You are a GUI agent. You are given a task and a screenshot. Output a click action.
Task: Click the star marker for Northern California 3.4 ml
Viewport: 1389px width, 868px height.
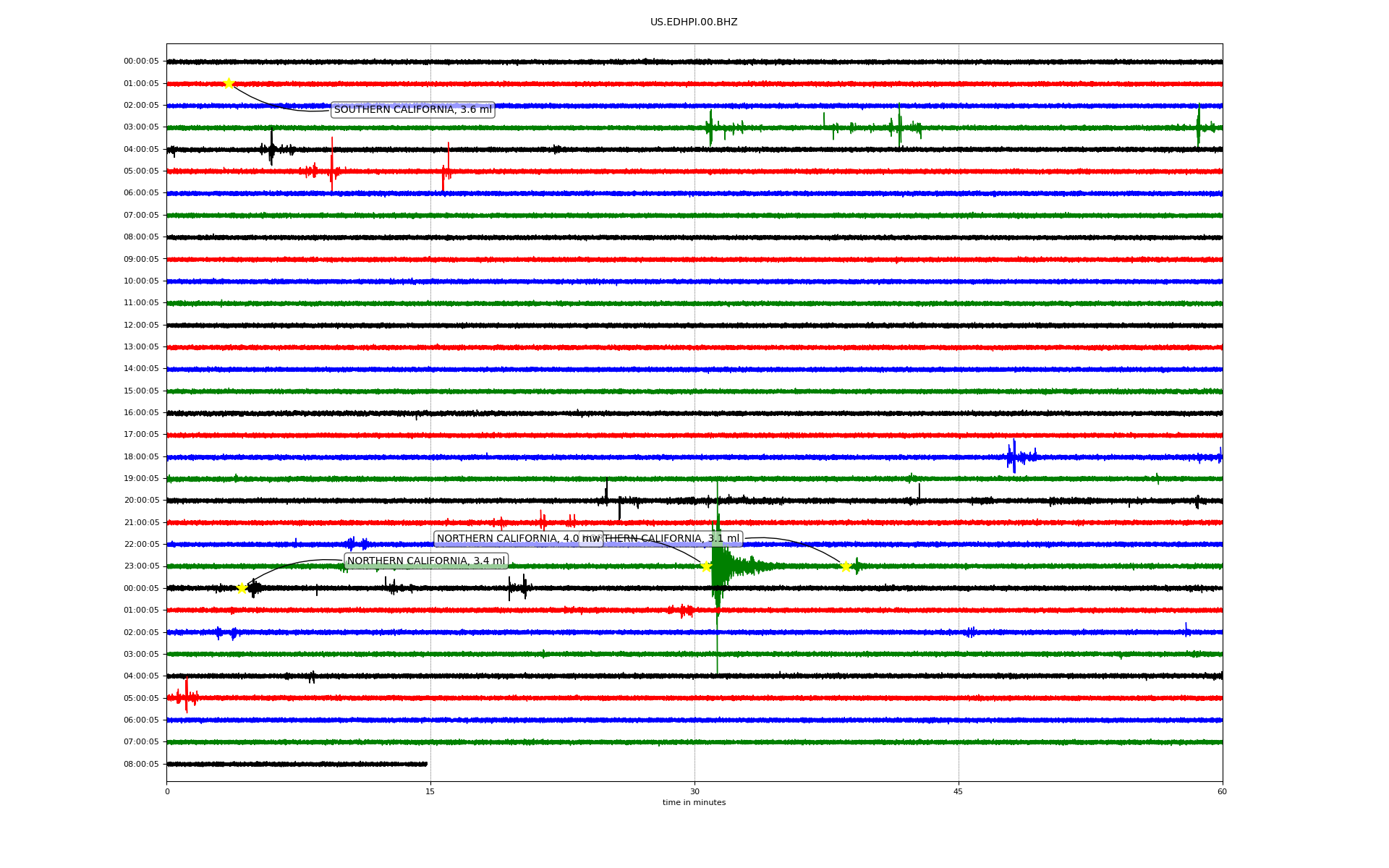tap(242, 588)
